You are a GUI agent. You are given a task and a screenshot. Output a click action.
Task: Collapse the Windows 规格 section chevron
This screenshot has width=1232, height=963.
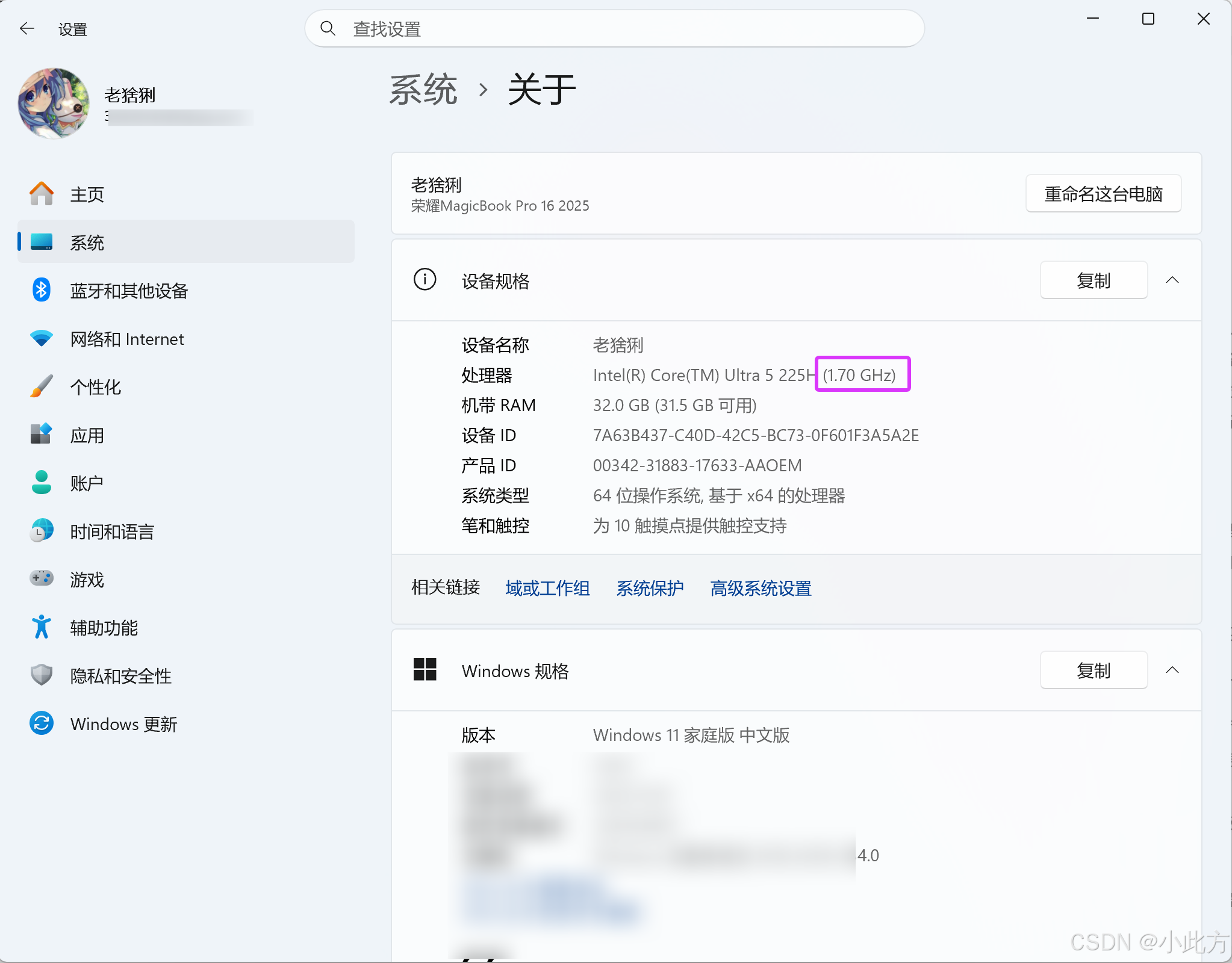pos(1172,670)
